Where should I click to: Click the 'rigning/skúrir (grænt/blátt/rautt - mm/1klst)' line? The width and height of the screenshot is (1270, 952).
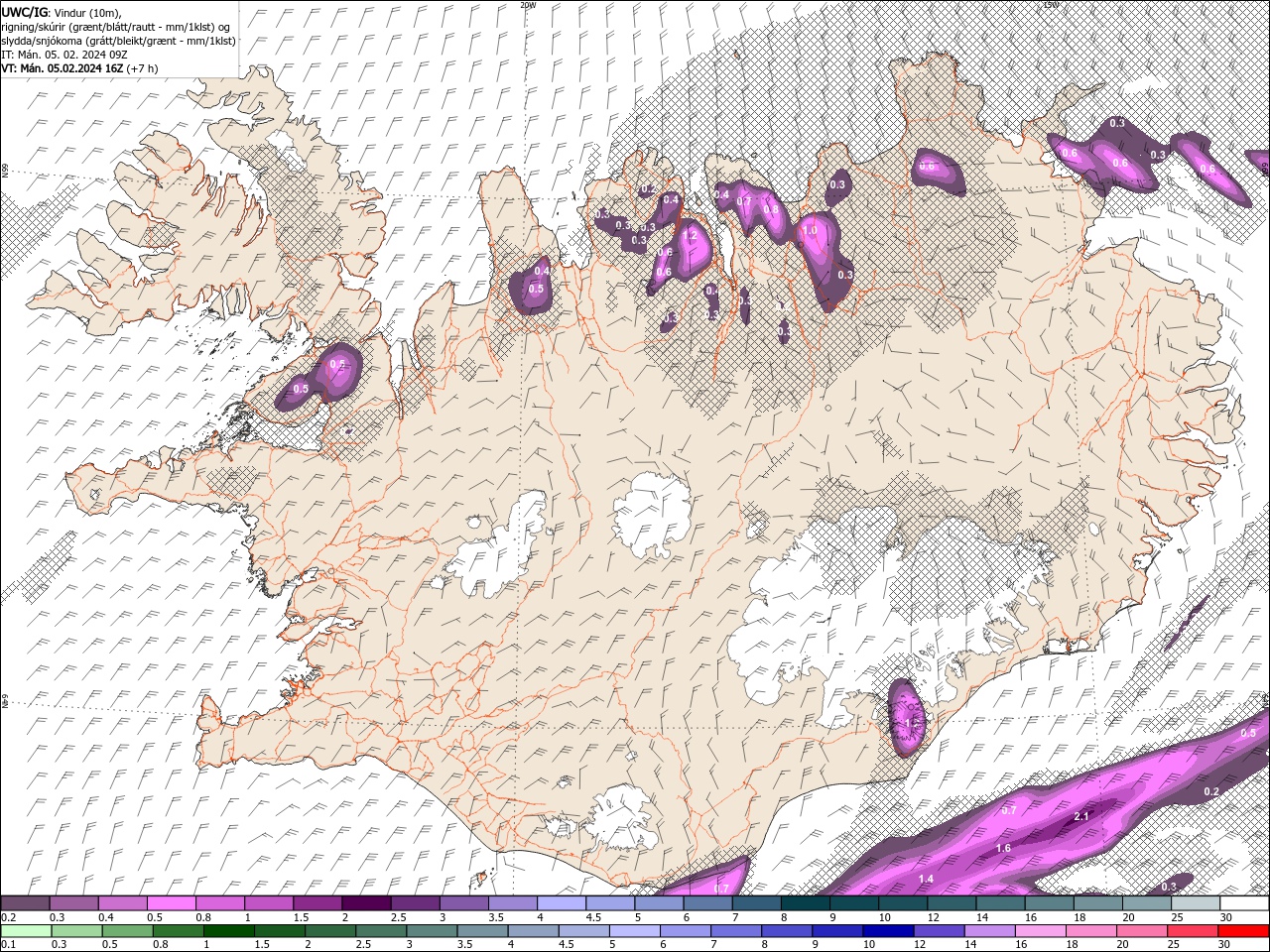(116, 26)
